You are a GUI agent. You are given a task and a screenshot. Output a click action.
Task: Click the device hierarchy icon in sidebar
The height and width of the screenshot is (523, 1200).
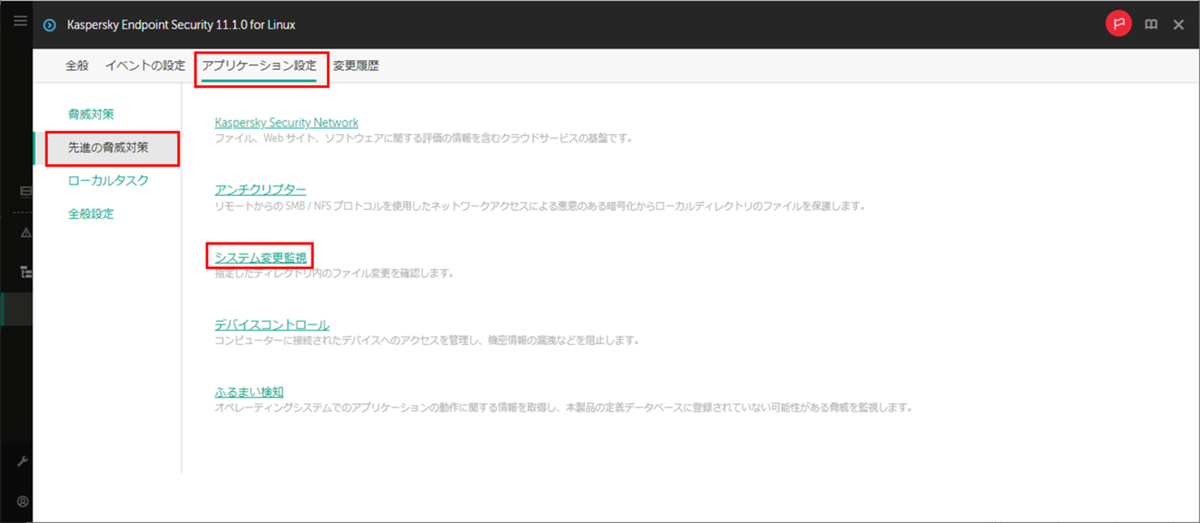[24, 270]
